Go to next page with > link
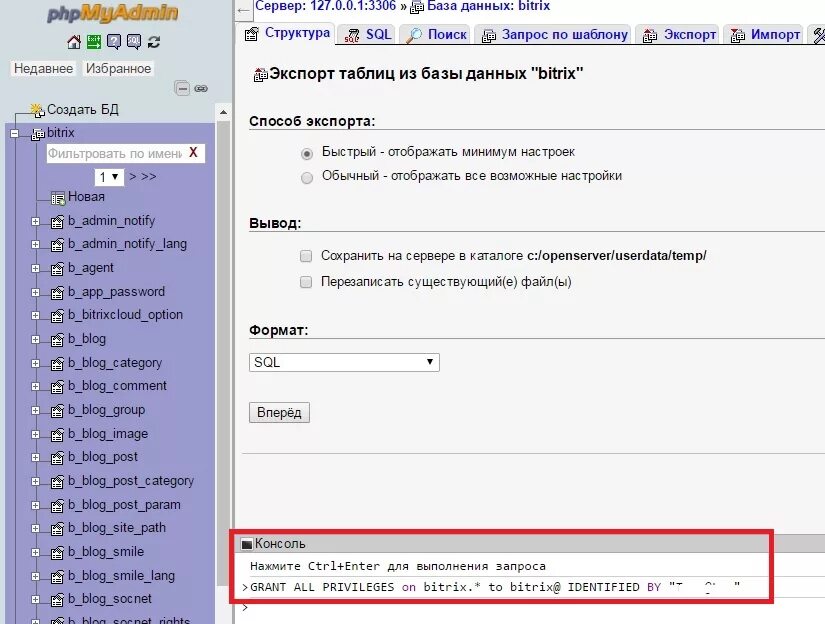Screen dimensions: 825x624 [133, 177]
